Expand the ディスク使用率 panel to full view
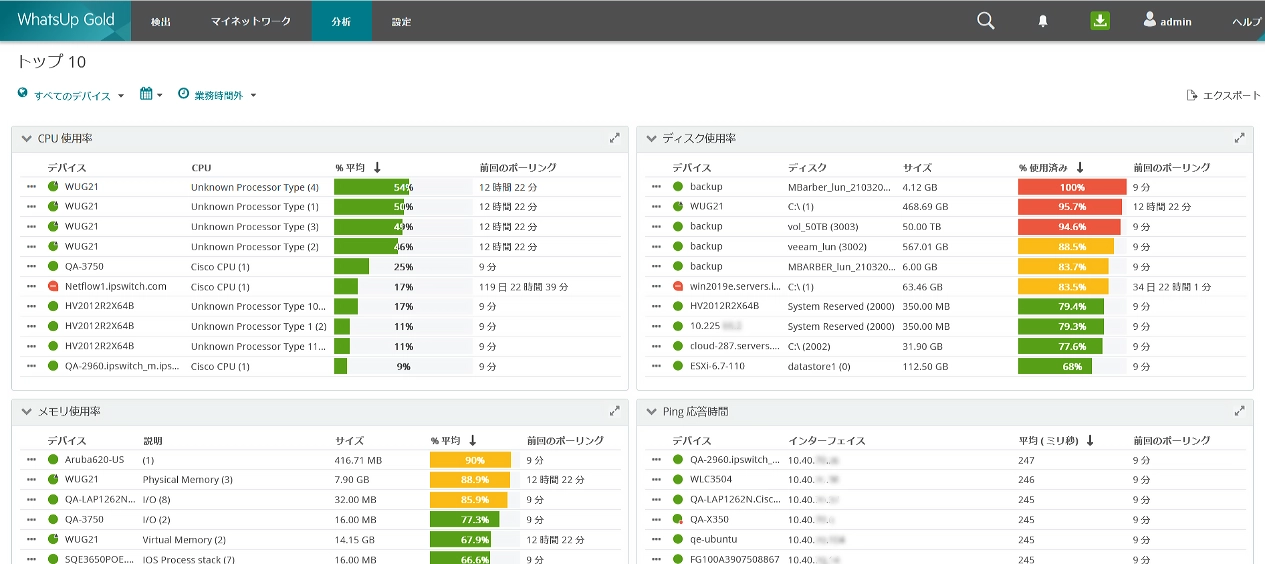 (x=1240, y=138)
